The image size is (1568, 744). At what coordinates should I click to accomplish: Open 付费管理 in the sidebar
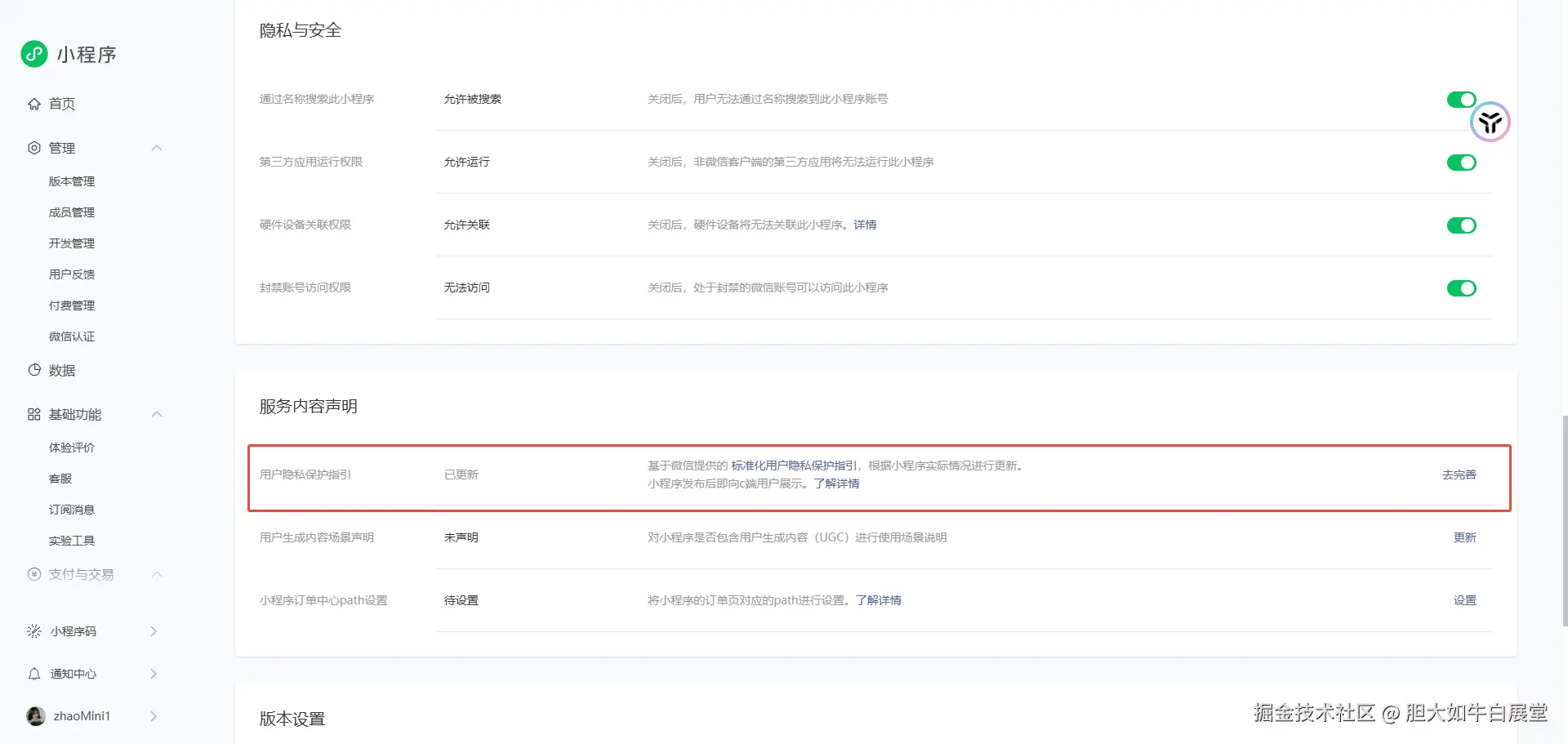click(72, 305)
